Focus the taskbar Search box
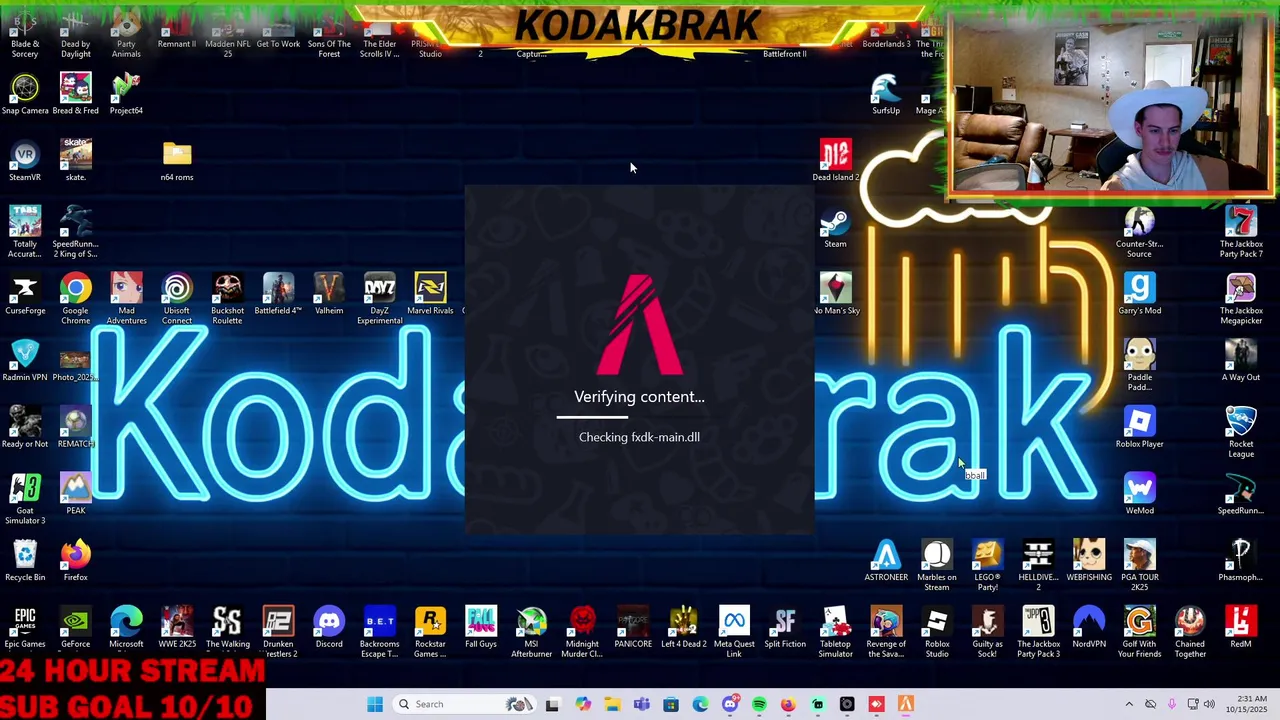This screenshot has height=720, width=1280. [x=466, y=704]
